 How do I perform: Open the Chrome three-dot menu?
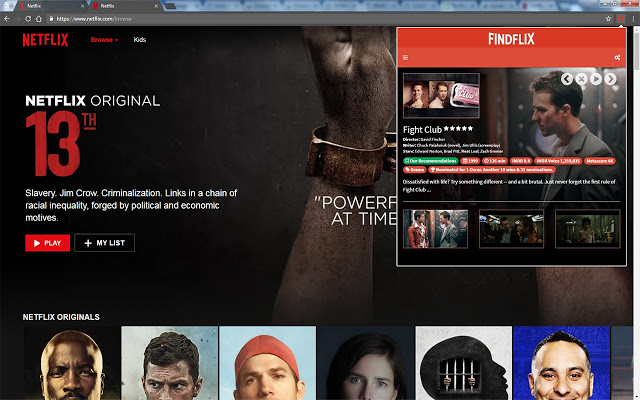click(633, 19)
